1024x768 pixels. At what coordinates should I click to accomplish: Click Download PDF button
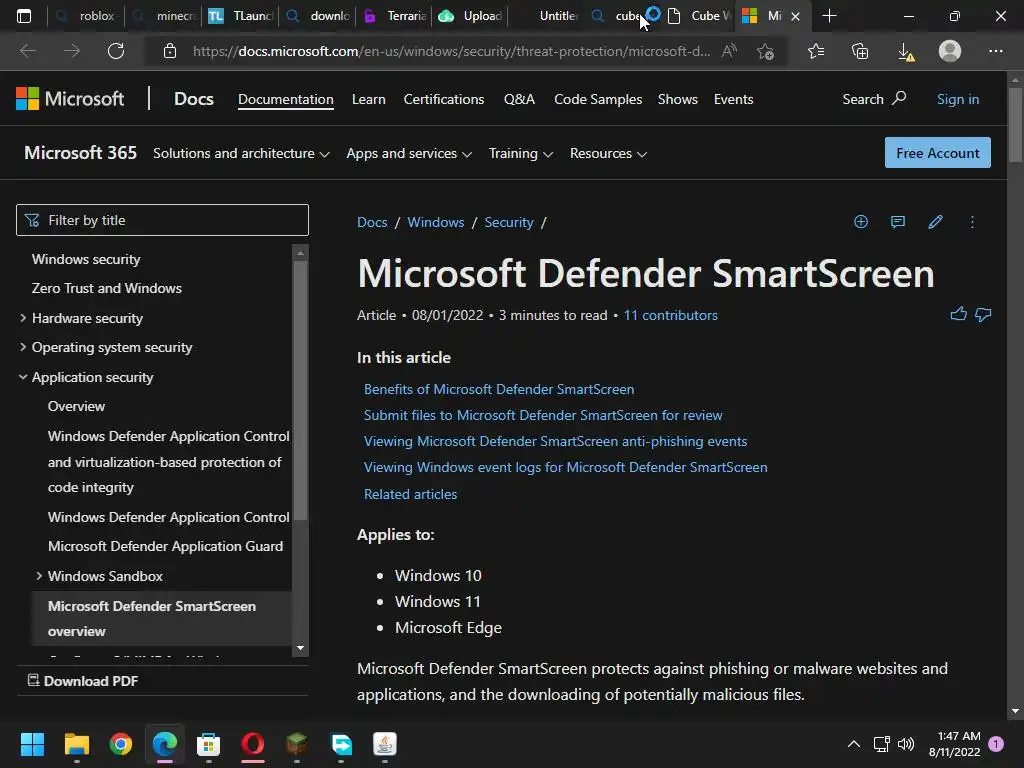pyautogui.click(x=83, y=680)
